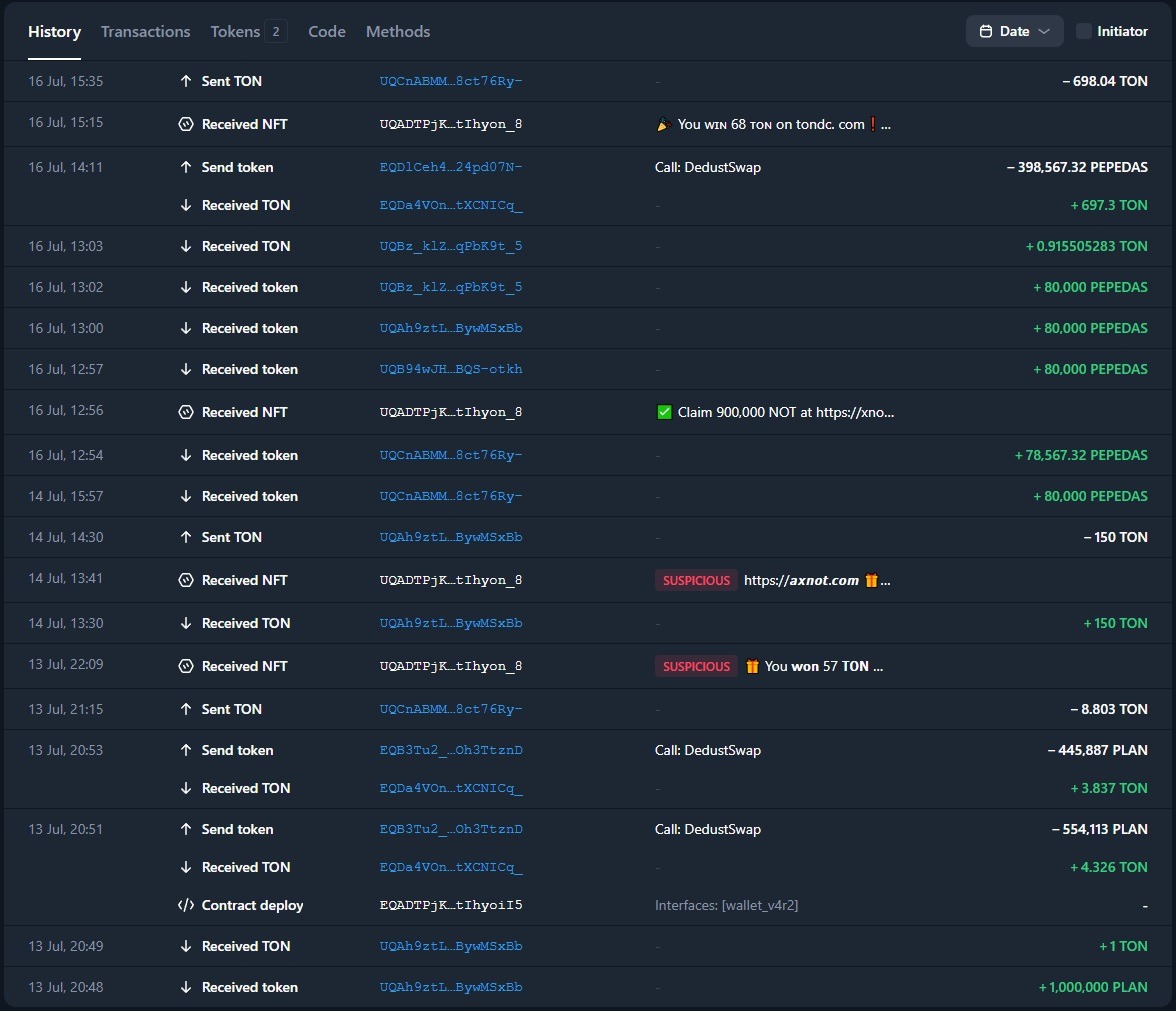Click up arrow icon on 13 Jul 20:53 row
The image size is (1176, 1011).
tap(186, 750)
